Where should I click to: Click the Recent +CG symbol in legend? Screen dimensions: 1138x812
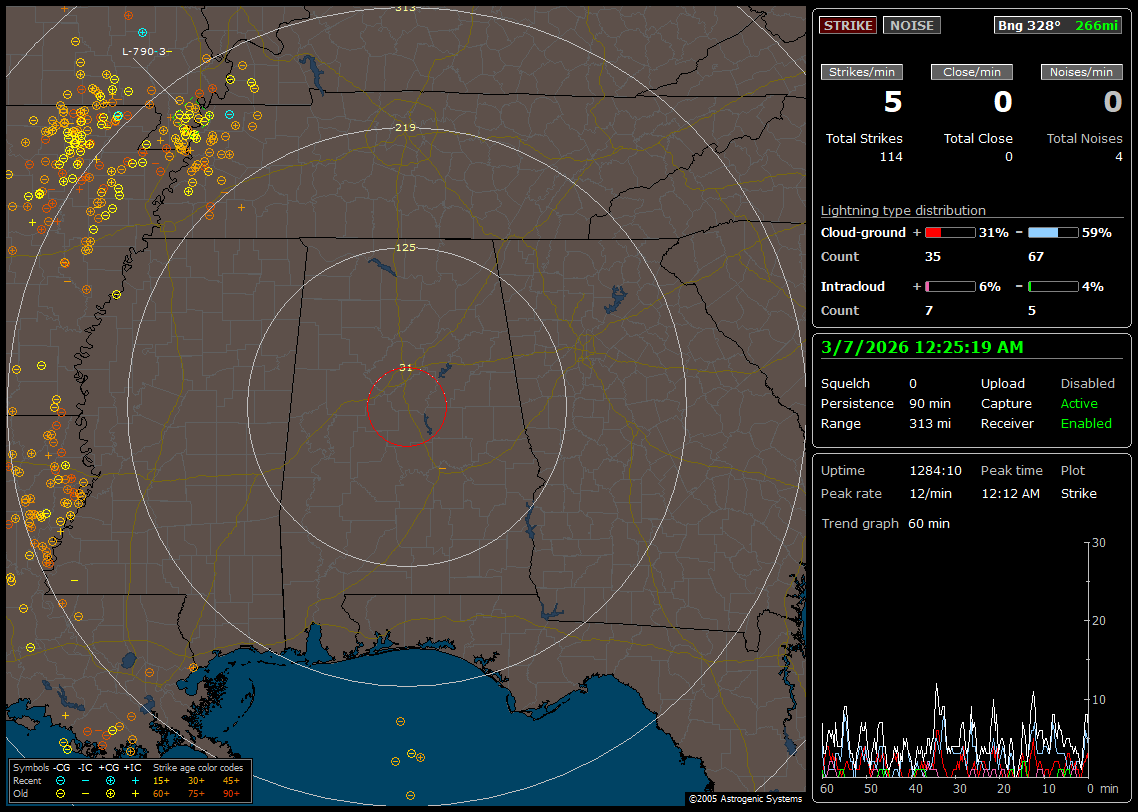[110, 780]
